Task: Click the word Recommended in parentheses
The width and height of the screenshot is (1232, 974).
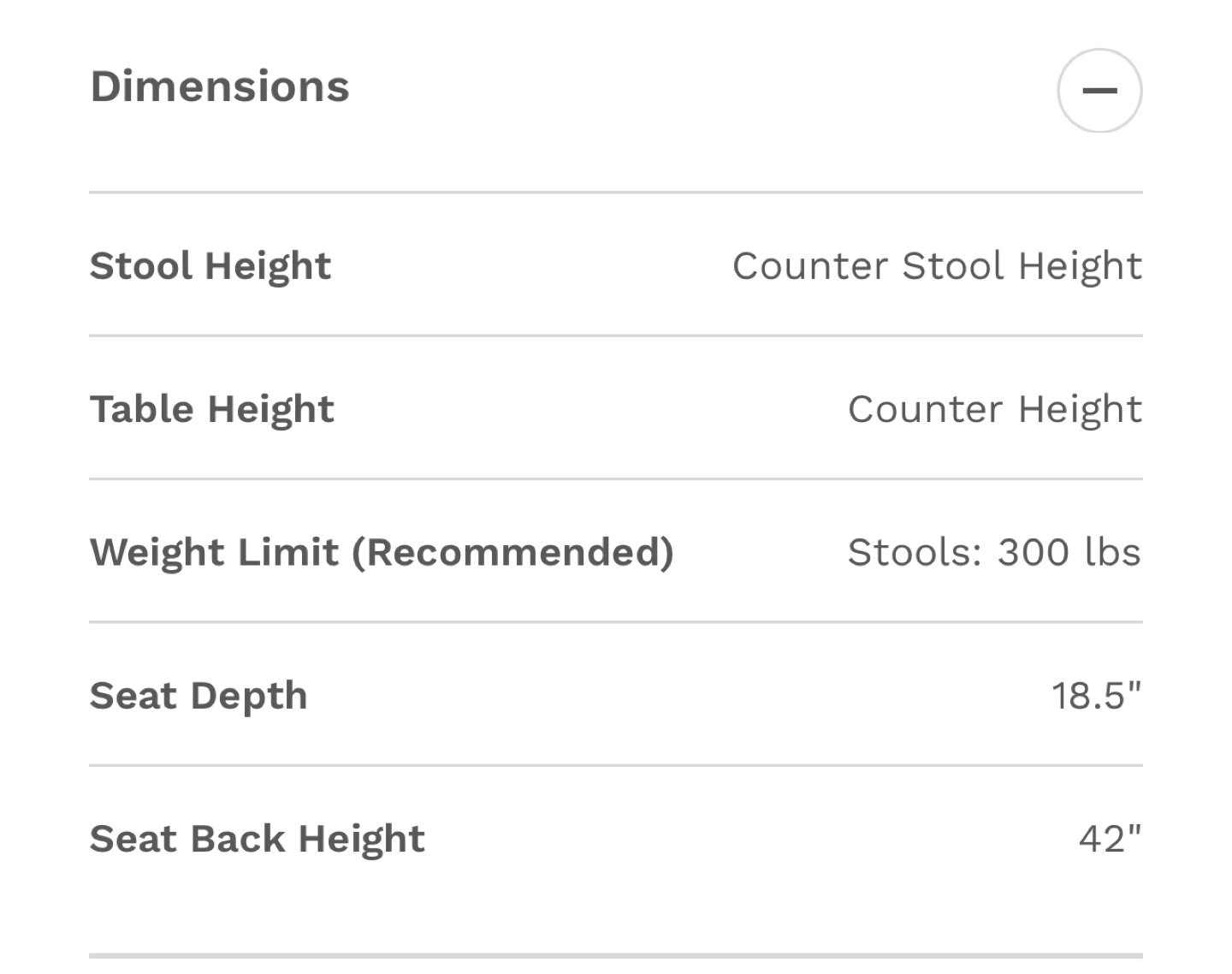Action: (x=513, y=552)
